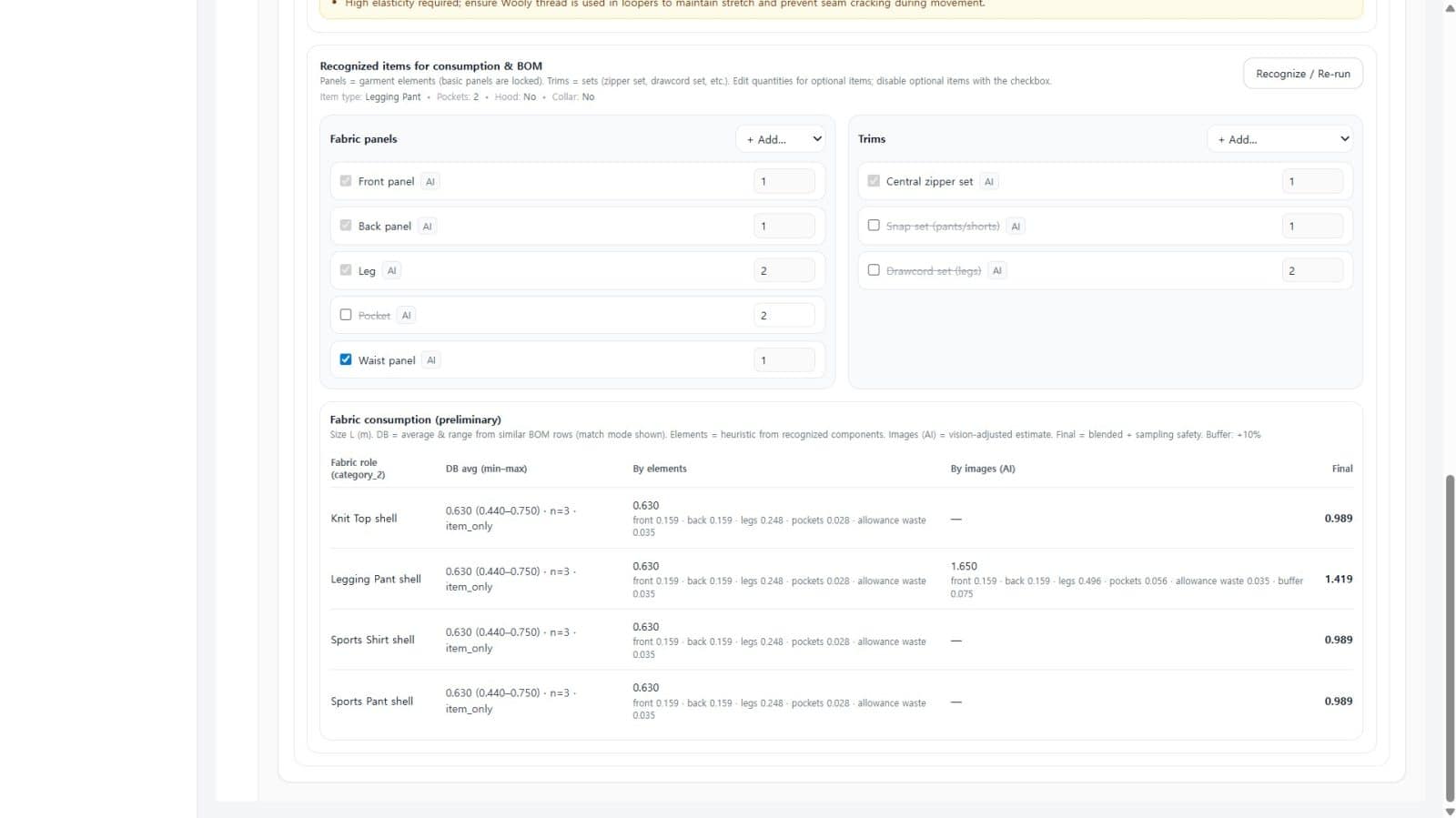Image resolution: width=1456 pixels, height=818 pixels.
Task: Toggle the Leg checkbox
Action: [x=346, y=270]
